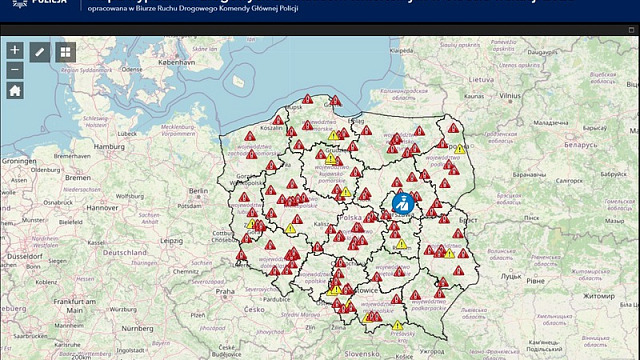This screenshot has height=360, width=640.
Task: Return map to home extent
Action: (15, 90)
